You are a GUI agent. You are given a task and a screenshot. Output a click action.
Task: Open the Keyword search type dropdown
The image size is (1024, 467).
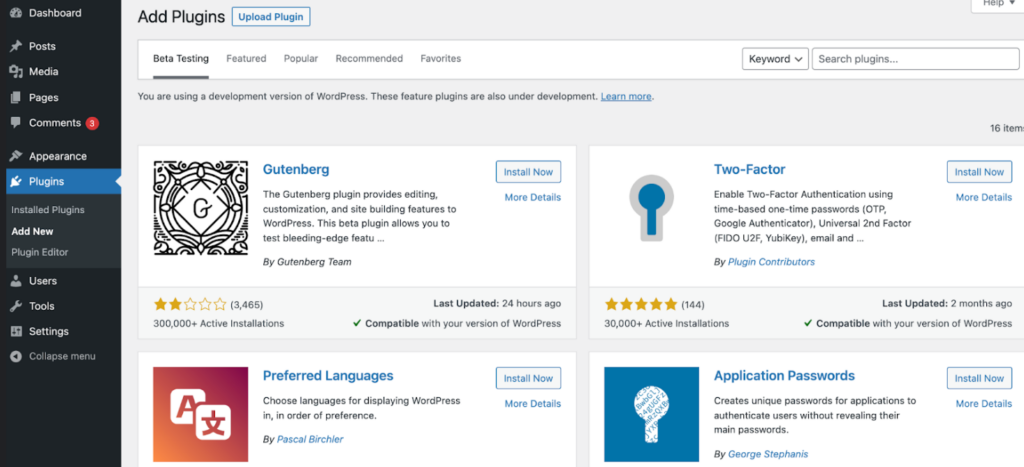[775, 59]
